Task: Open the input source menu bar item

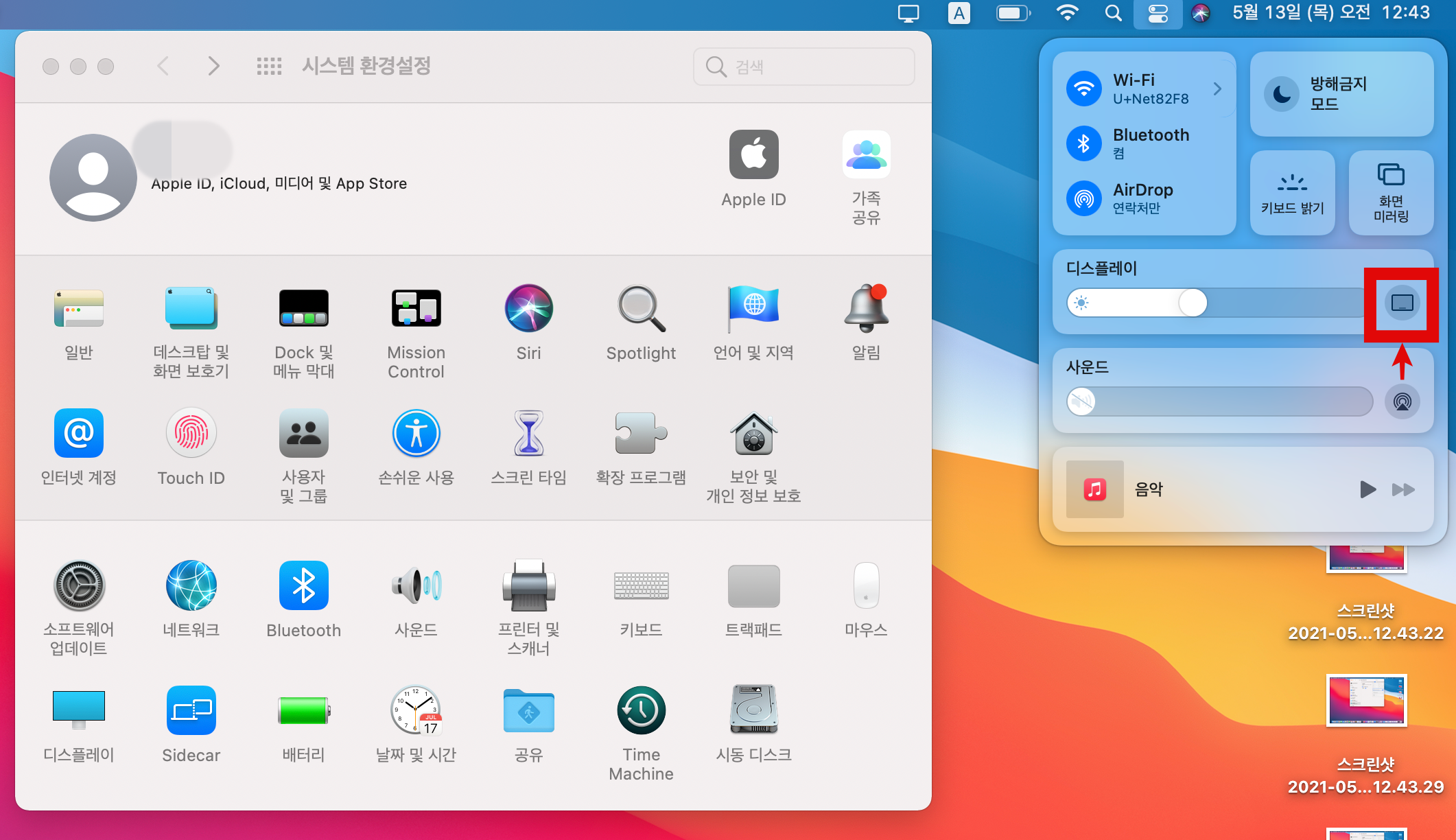Action: click(x=959, y=13)
